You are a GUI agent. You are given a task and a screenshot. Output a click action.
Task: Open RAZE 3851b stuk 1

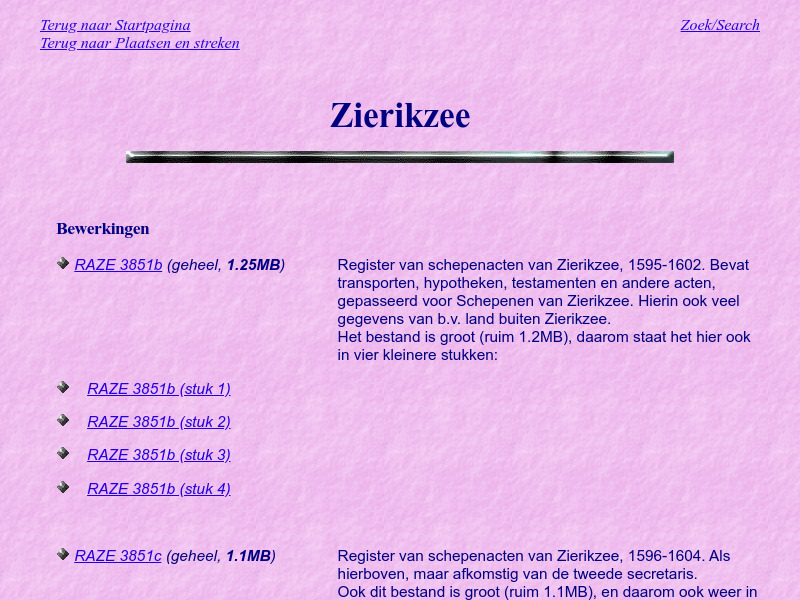(158, 388)
